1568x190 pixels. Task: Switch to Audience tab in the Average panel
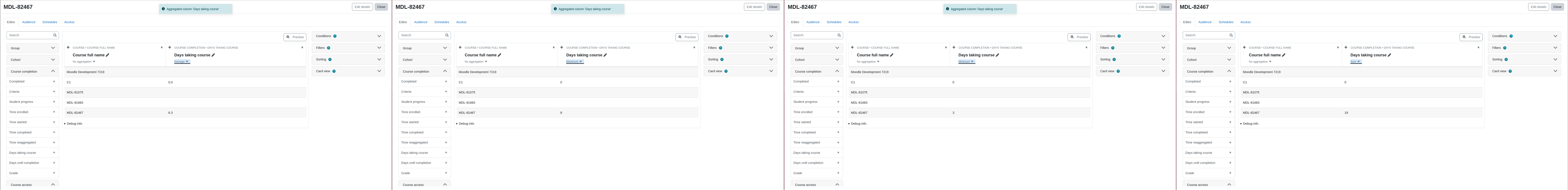pos(29,22)
